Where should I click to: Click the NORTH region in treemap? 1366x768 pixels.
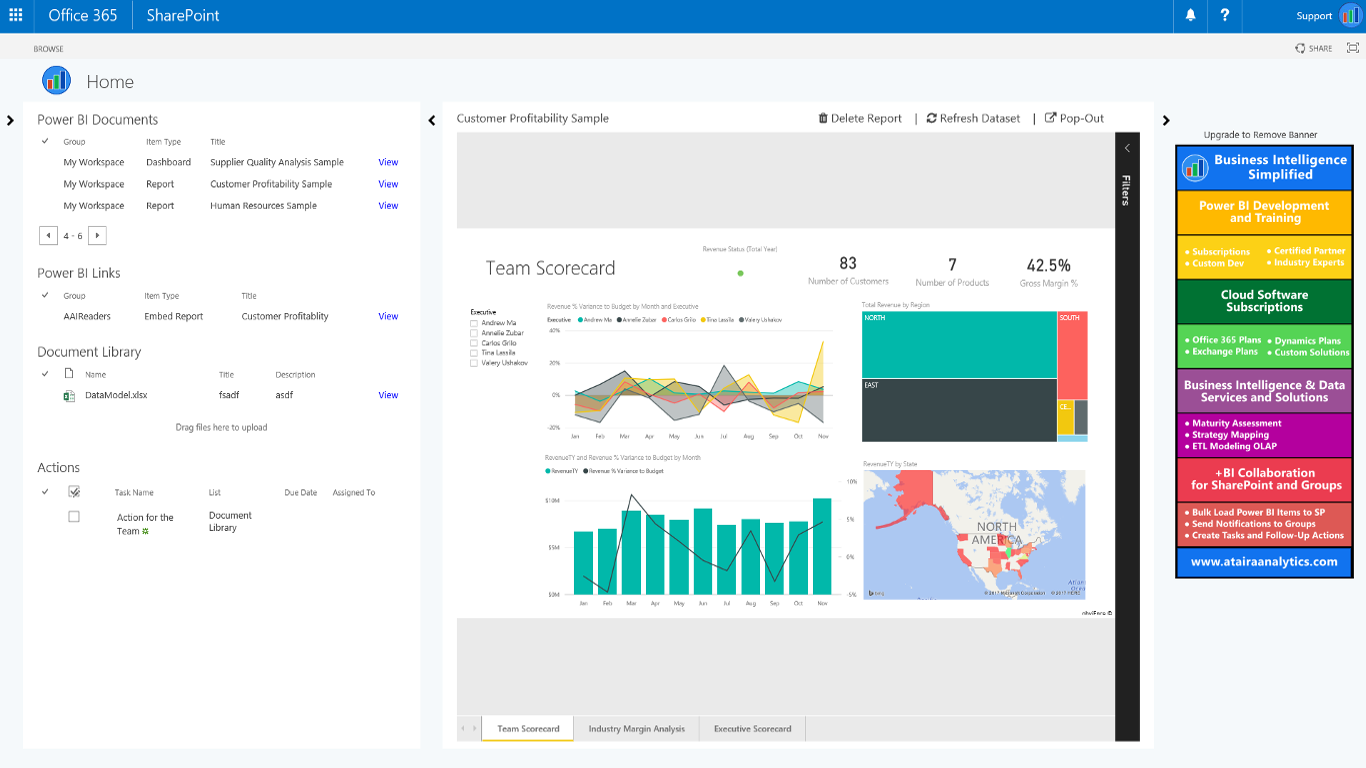958,345
